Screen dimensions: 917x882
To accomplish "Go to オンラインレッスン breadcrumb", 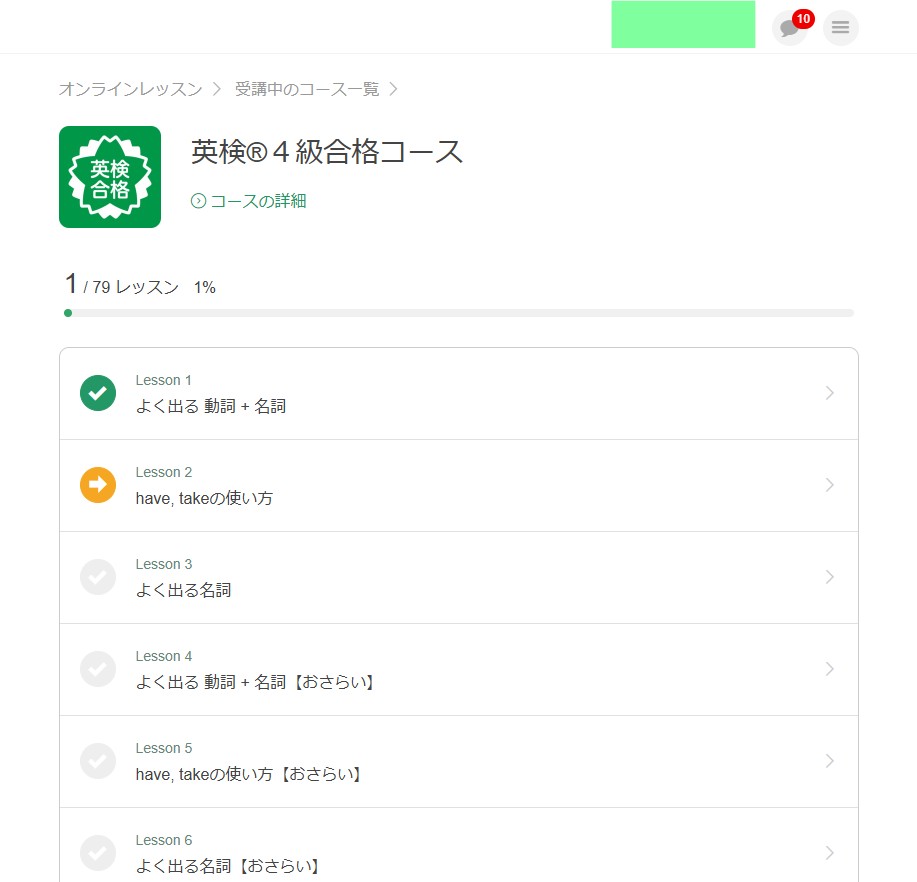I will tap(130, 89).
